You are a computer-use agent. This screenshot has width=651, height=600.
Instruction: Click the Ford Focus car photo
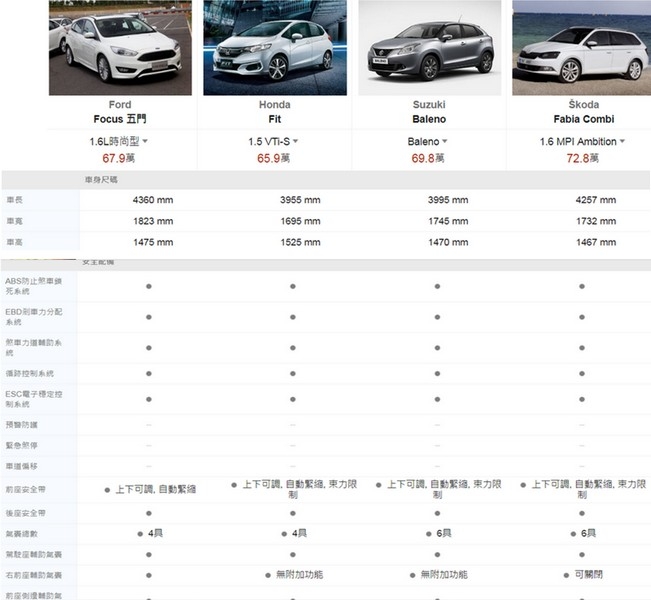pyautogui.click(x=120, y=48)
